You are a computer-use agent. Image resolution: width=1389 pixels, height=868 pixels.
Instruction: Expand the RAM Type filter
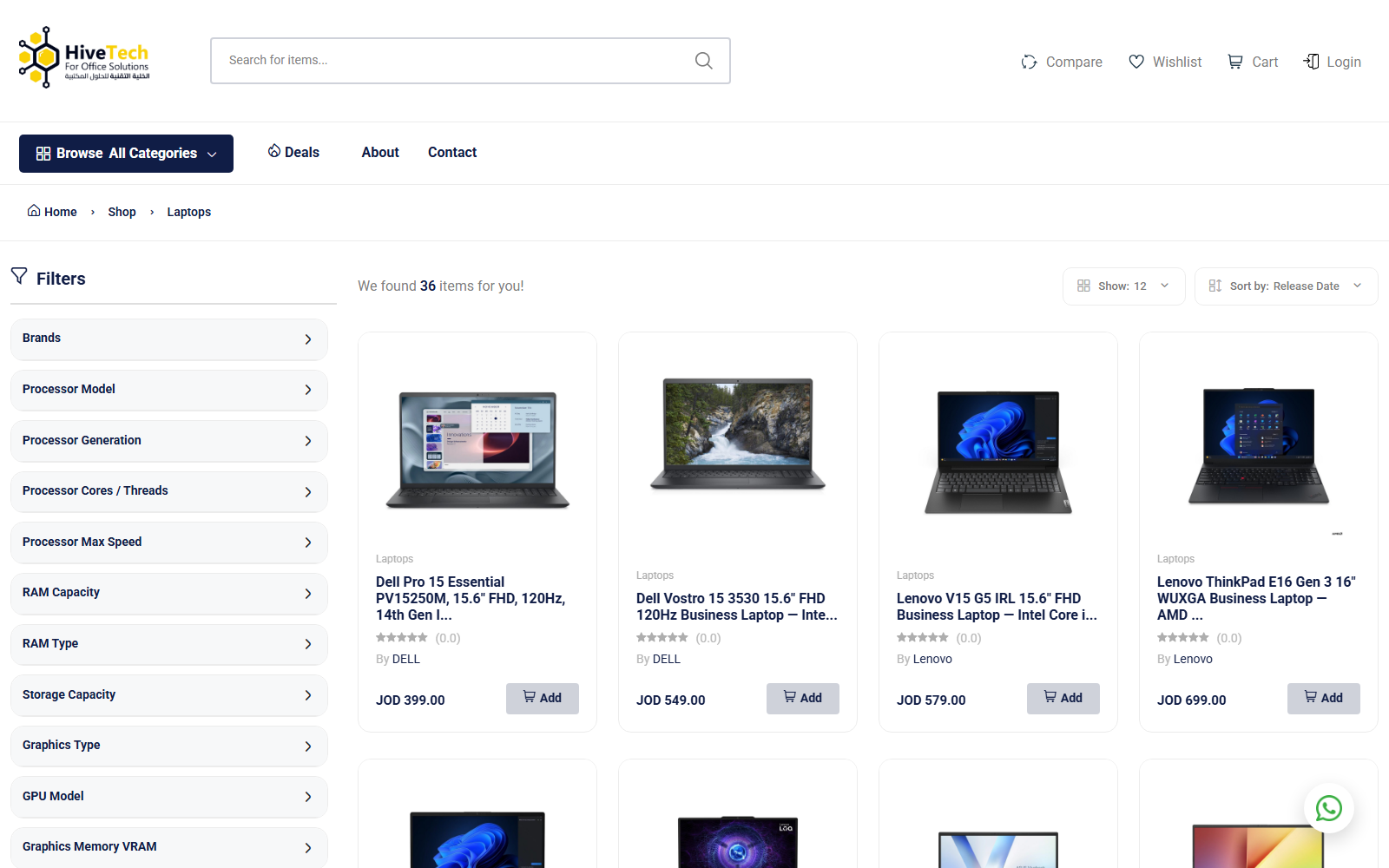[x=169, y=644]
